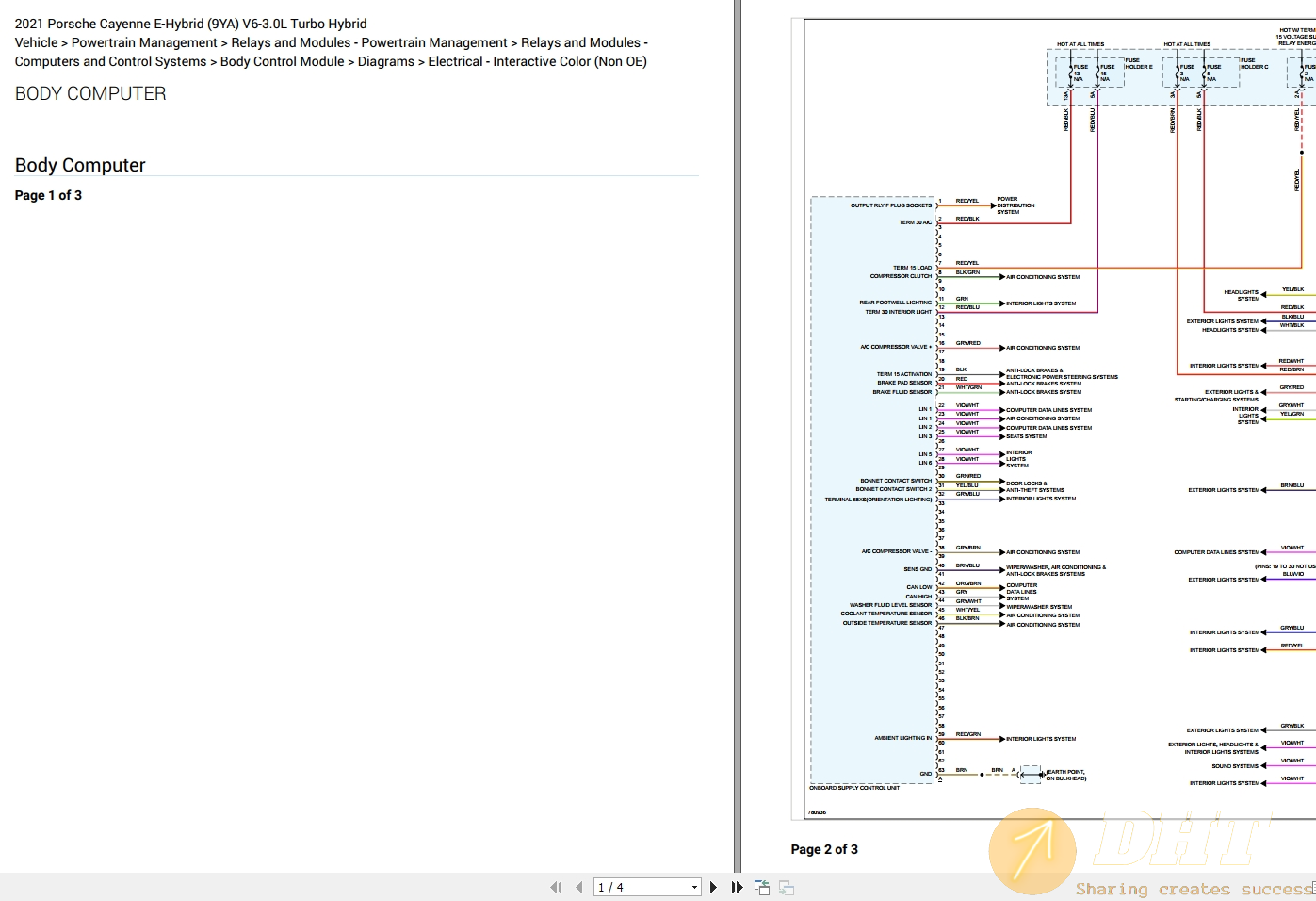Click "DOOR LOCKS & ANTI-THEFT SYSTEMS" label
The image size is (1316, 901).
(x=1035, y=486)
